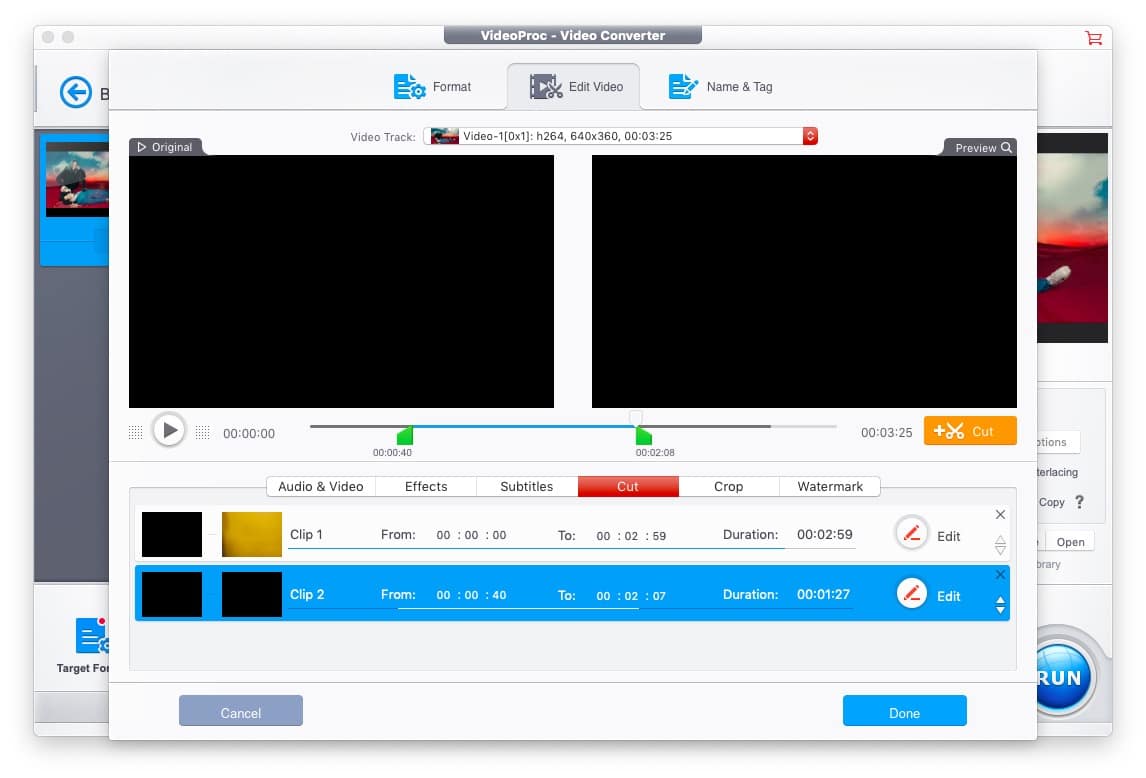The image size is (1146, 778).
Task: Click the timeline playhead knob
Action: tap(636, 418)
